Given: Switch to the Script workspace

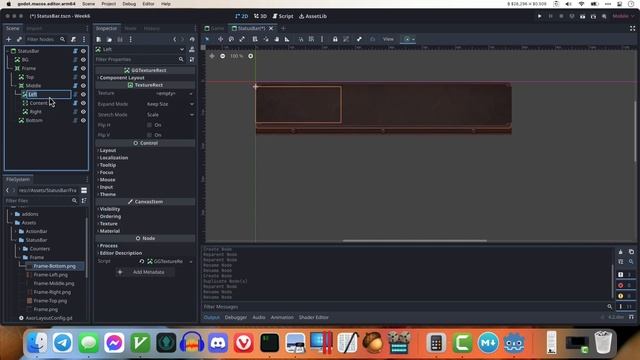Looking at the screenshot, I should pos(283,16).
